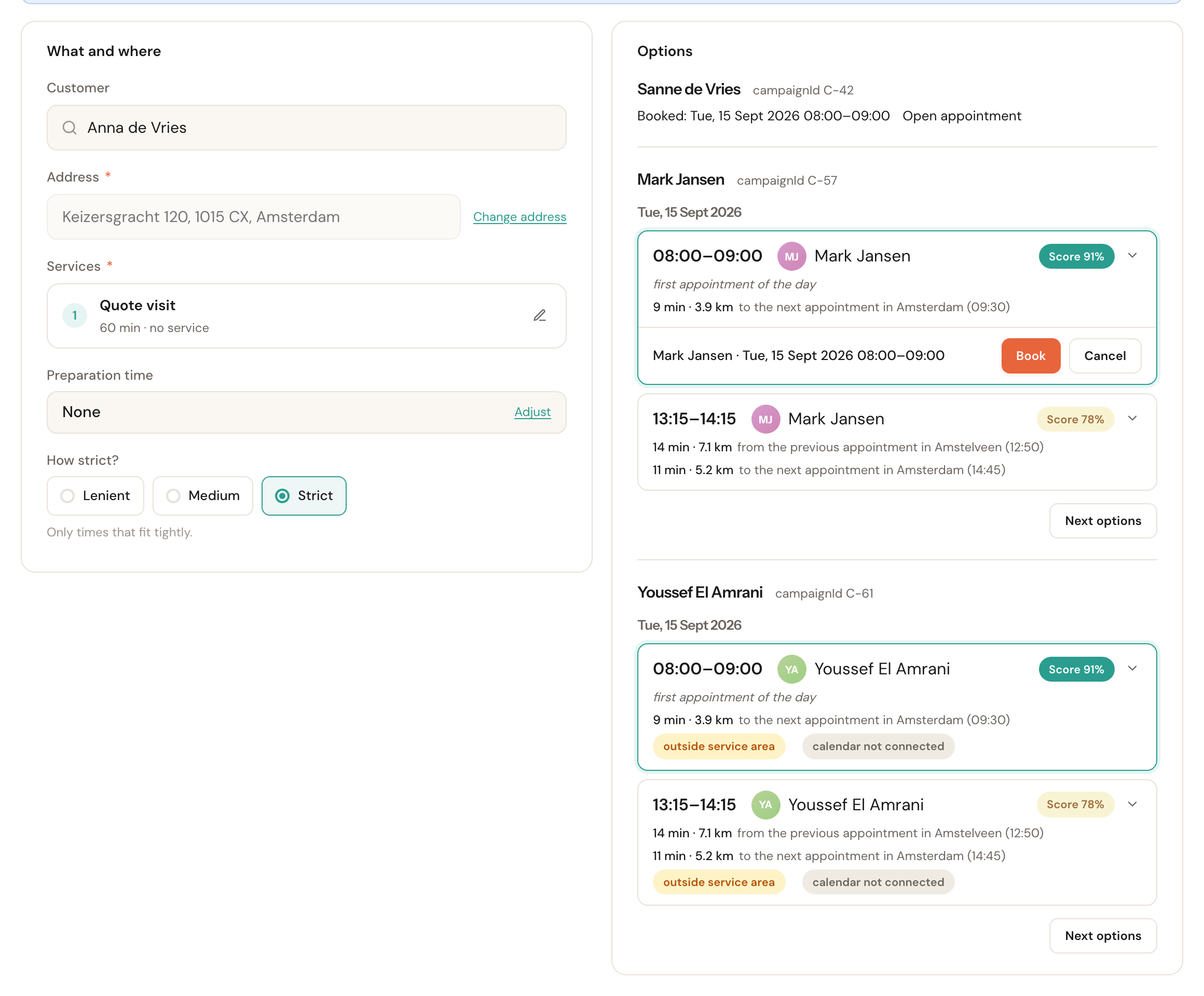The image size is (1204, 996).
Task: Expand Youssef El Amrani 08:00–09:00 chevron
Action: pos(1132,668)
